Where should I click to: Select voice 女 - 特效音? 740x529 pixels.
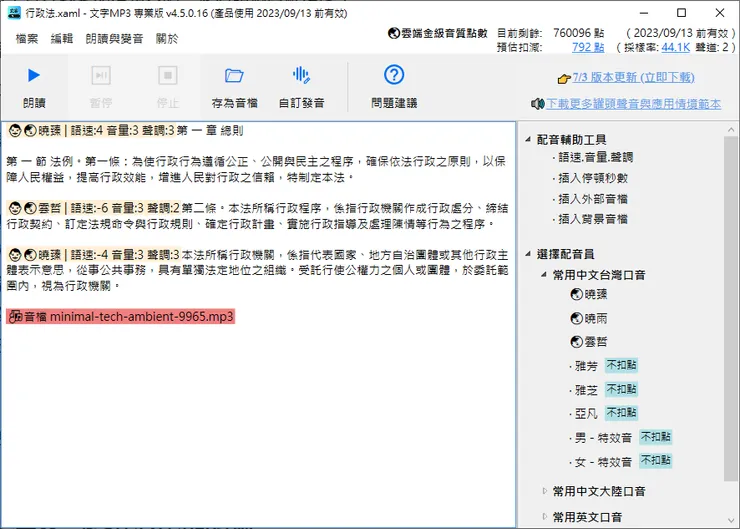pyautogui.click(x=603, y=462)
